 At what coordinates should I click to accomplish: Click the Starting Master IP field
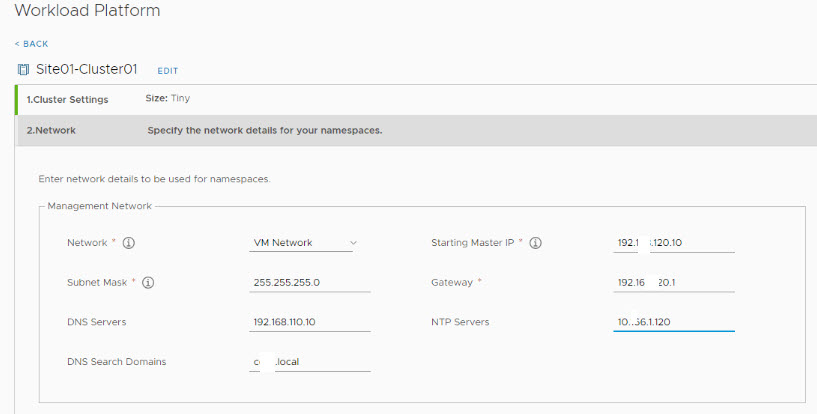[x=674, y=243]
